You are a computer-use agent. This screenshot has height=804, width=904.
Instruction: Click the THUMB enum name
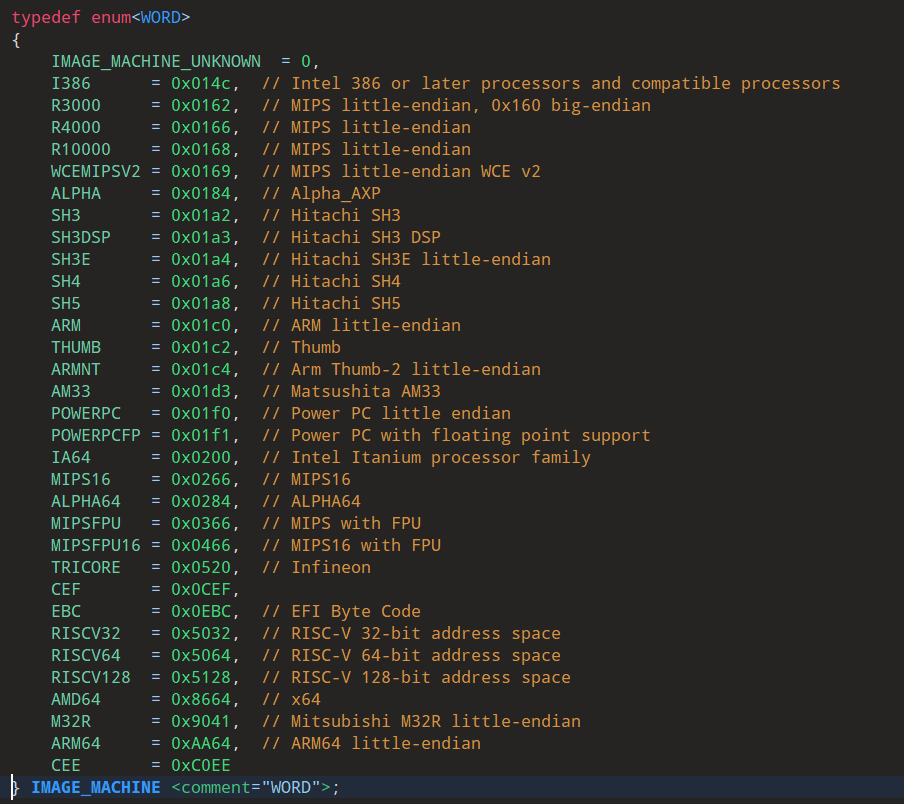pos(76,348)
